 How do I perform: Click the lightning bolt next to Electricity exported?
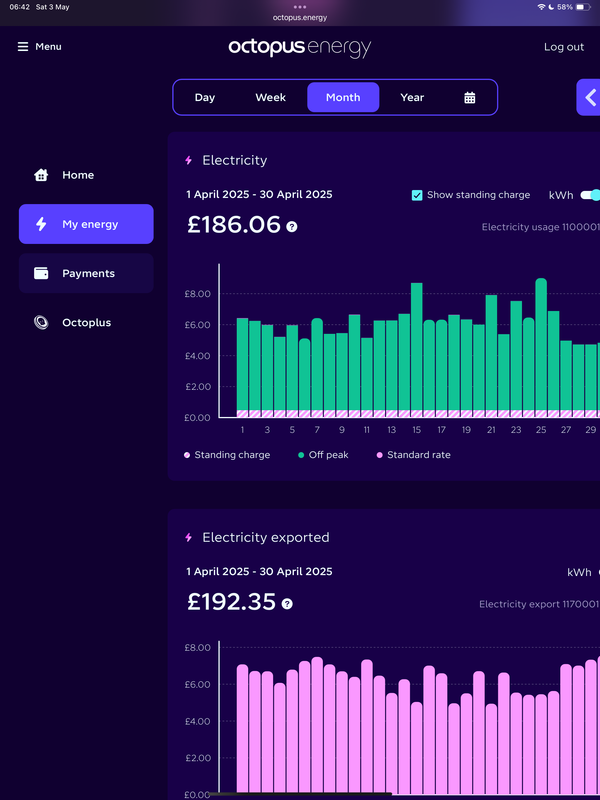(x=188, y=537)
